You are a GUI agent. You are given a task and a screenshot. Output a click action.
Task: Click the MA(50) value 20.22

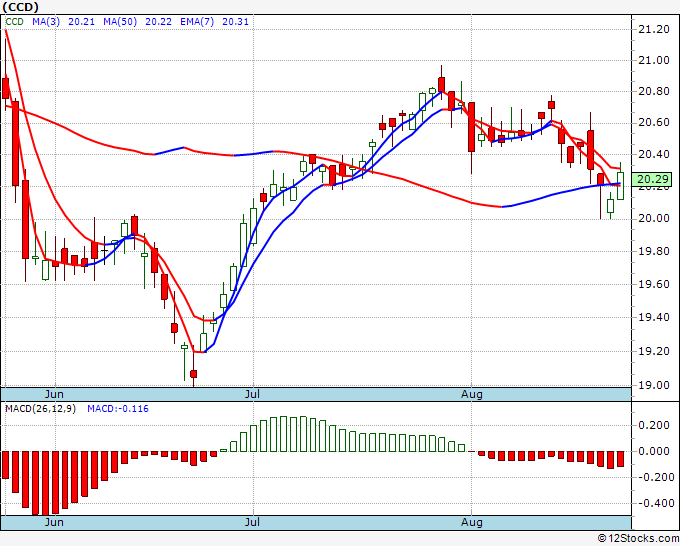[x=158, y=22]
